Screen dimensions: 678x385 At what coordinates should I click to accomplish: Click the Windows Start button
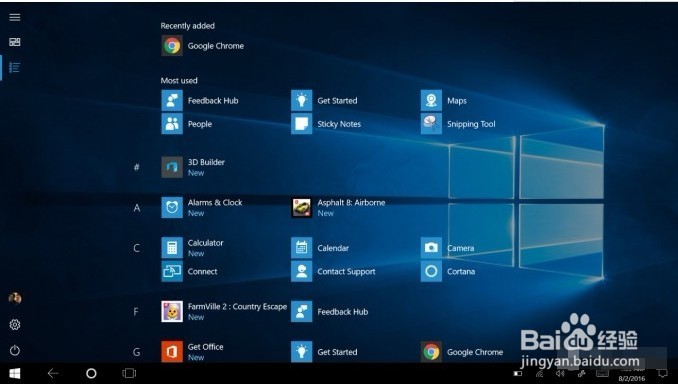pos(15,373)
